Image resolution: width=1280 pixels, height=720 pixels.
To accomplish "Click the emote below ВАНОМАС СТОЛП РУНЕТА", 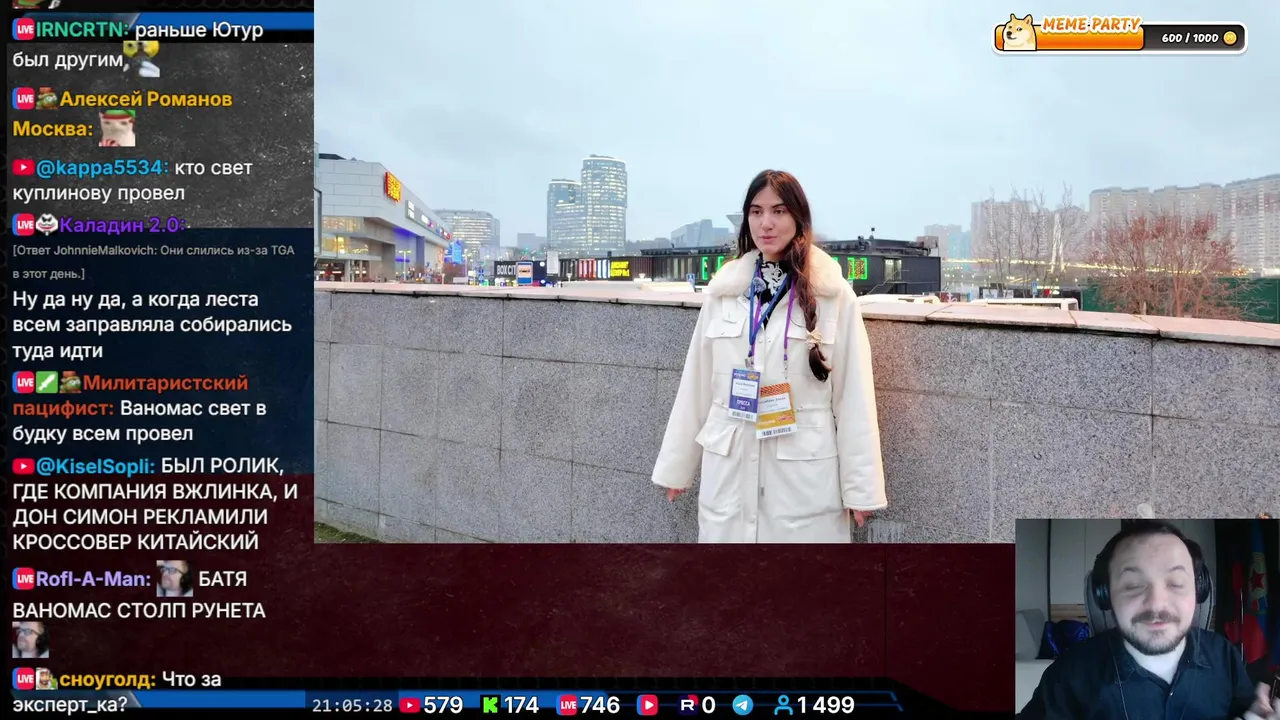I will [x=30, y=640].
